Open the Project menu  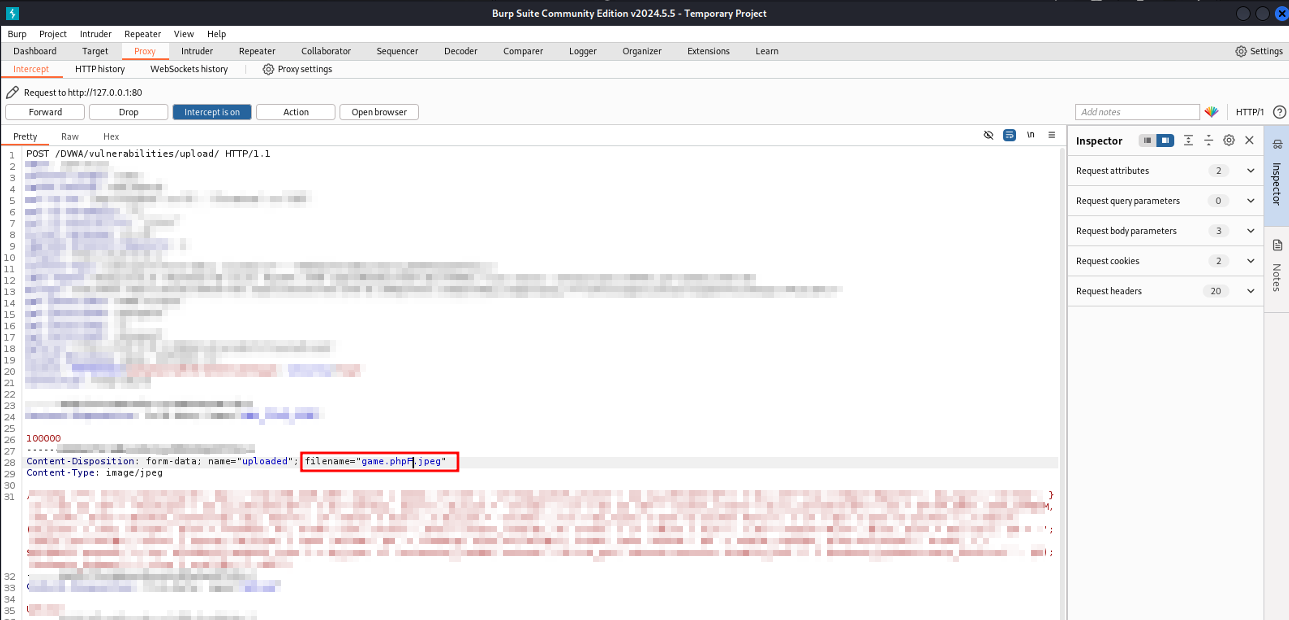(53, 34)
